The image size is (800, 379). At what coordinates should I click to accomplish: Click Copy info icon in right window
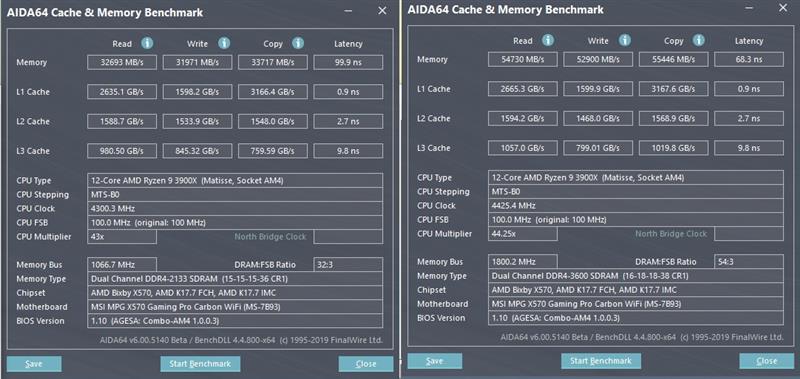coord(699,40)
